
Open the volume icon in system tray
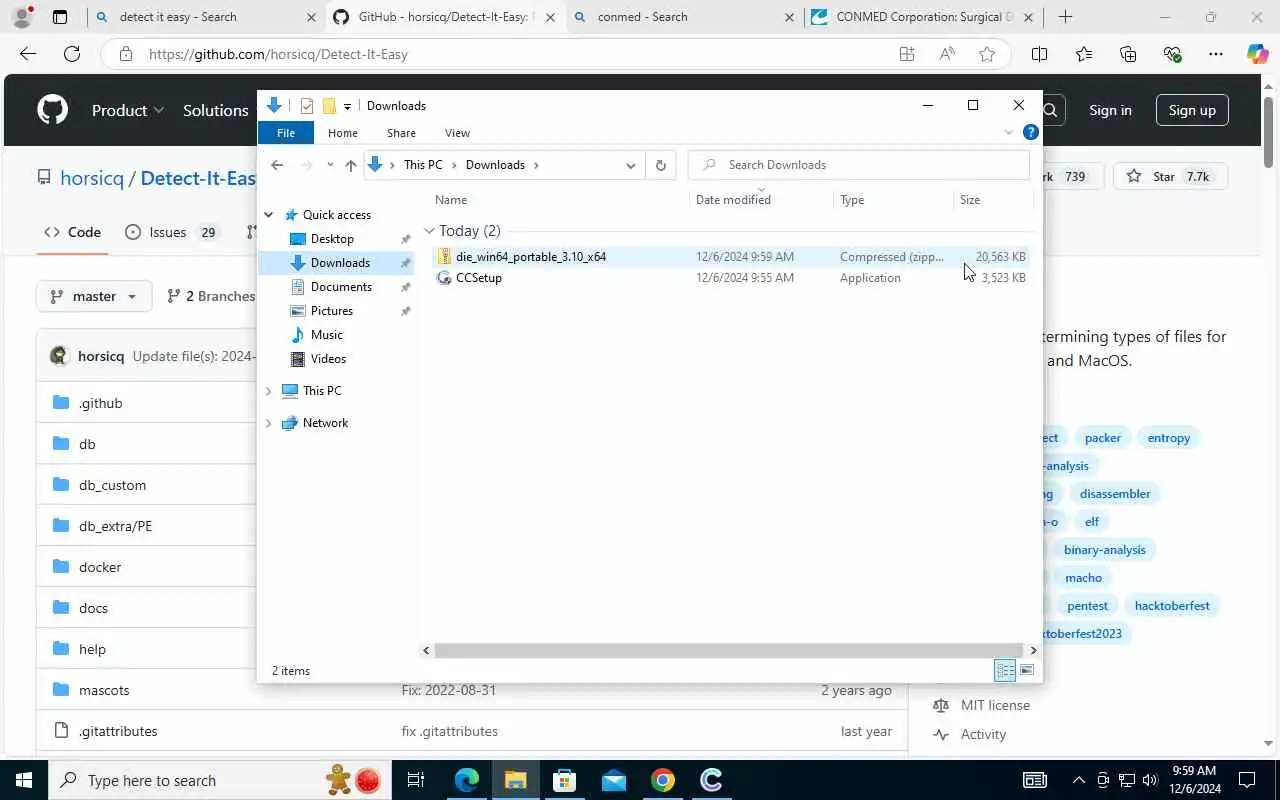coord(1149,780)
